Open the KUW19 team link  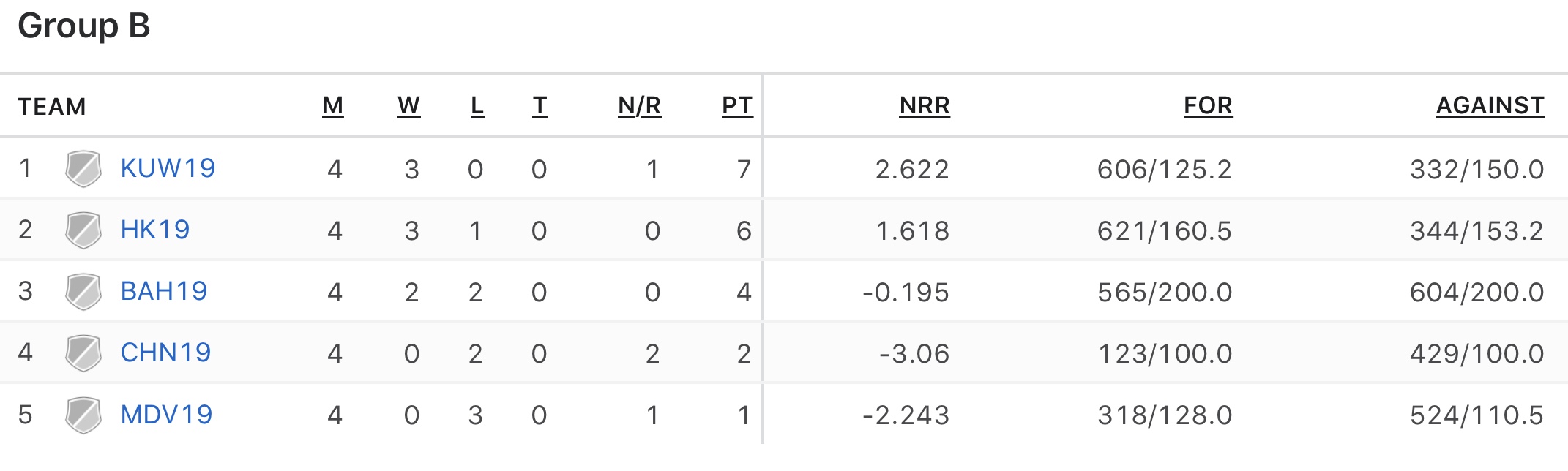coord(168,168)
